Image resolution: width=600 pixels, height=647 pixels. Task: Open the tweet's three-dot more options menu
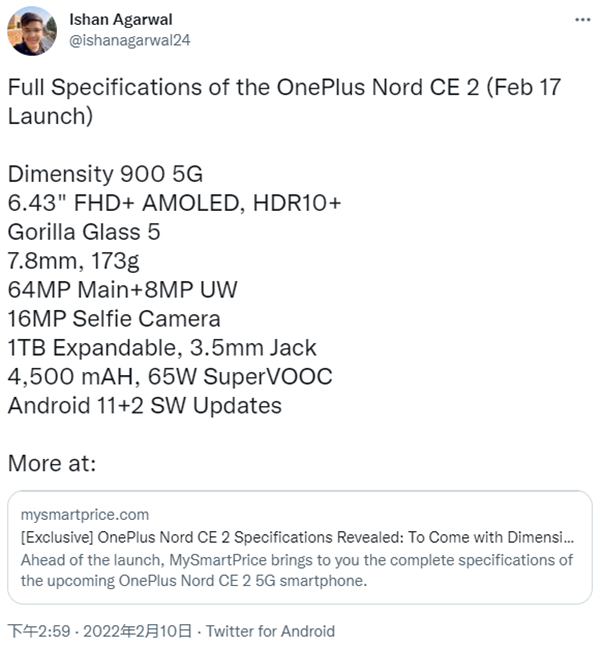coord(582,20)
